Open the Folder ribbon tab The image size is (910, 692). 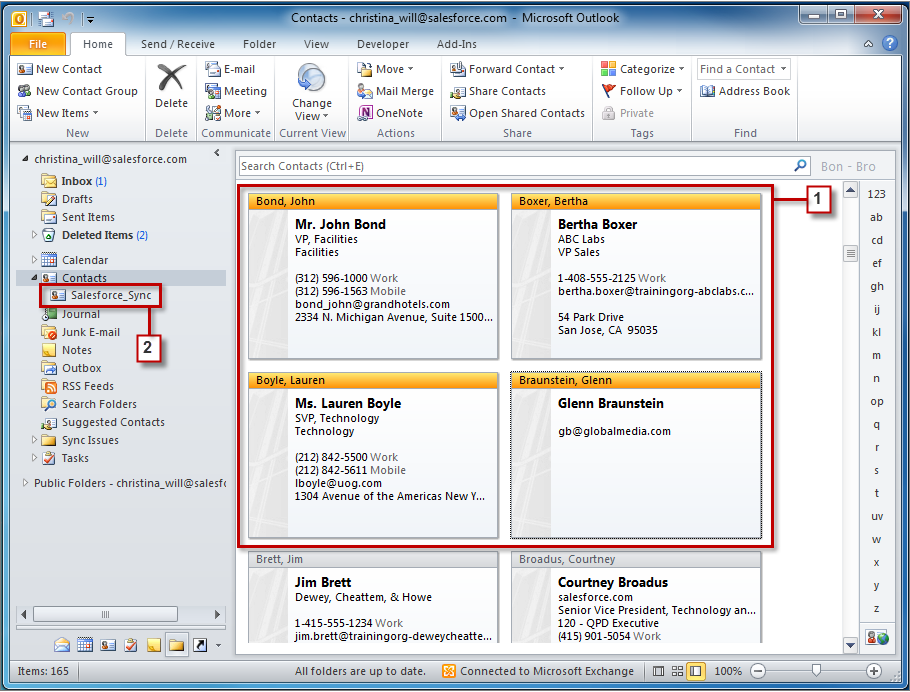click(x=259, y=44)
